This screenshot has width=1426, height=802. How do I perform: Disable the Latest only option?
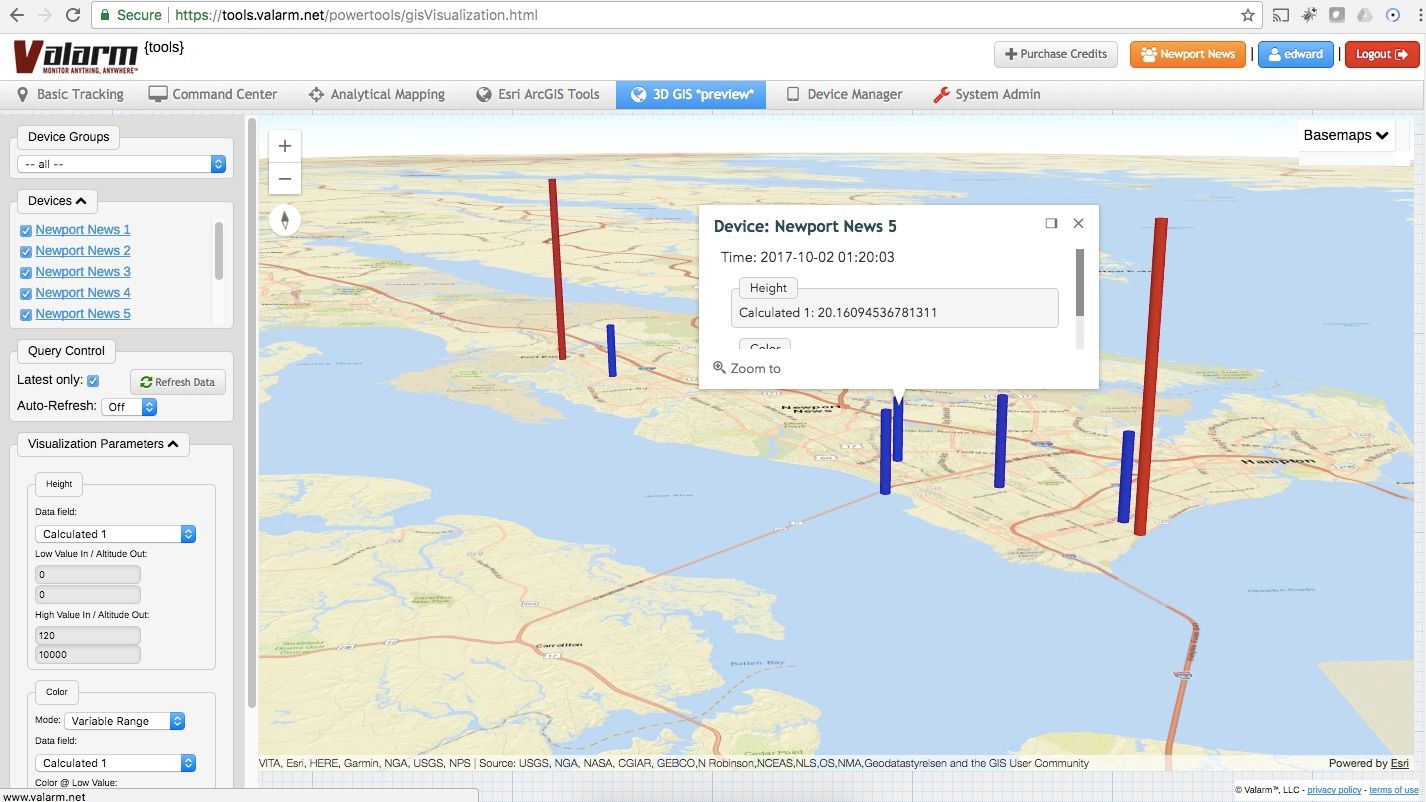[x=95, y=380]
